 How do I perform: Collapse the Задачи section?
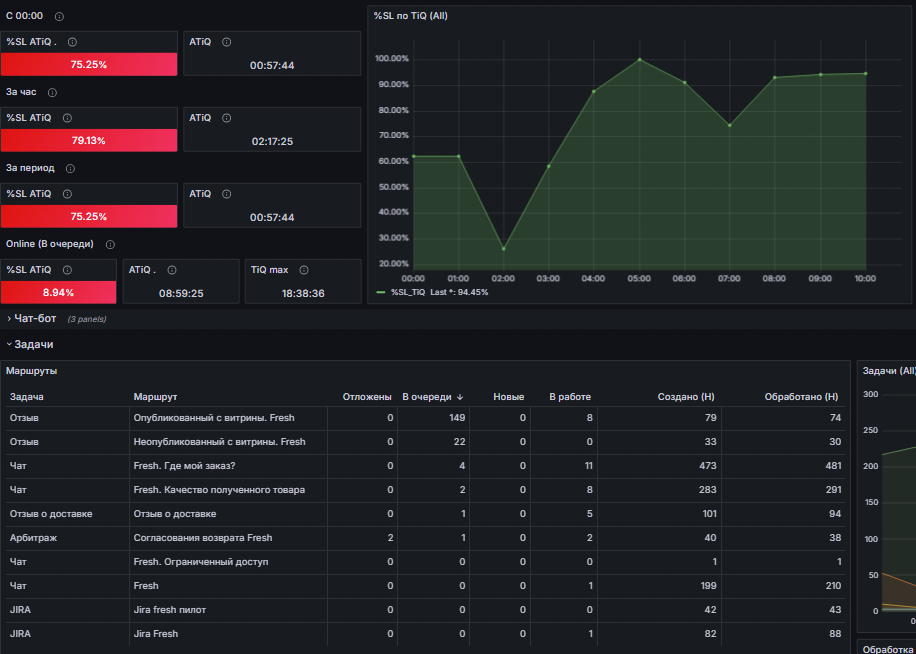[30, 345]
